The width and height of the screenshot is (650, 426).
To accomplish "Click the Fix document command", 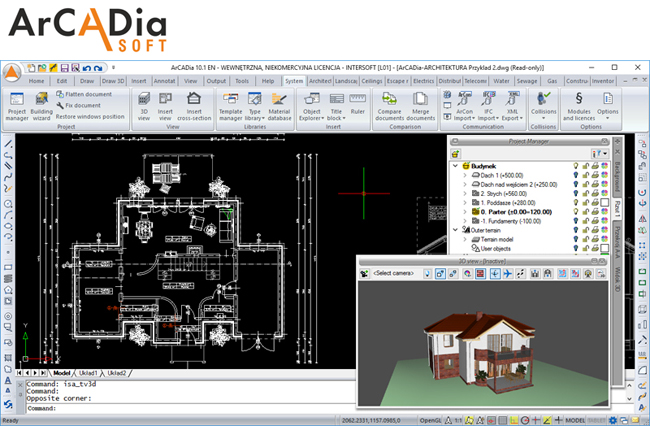I will 79,105.
